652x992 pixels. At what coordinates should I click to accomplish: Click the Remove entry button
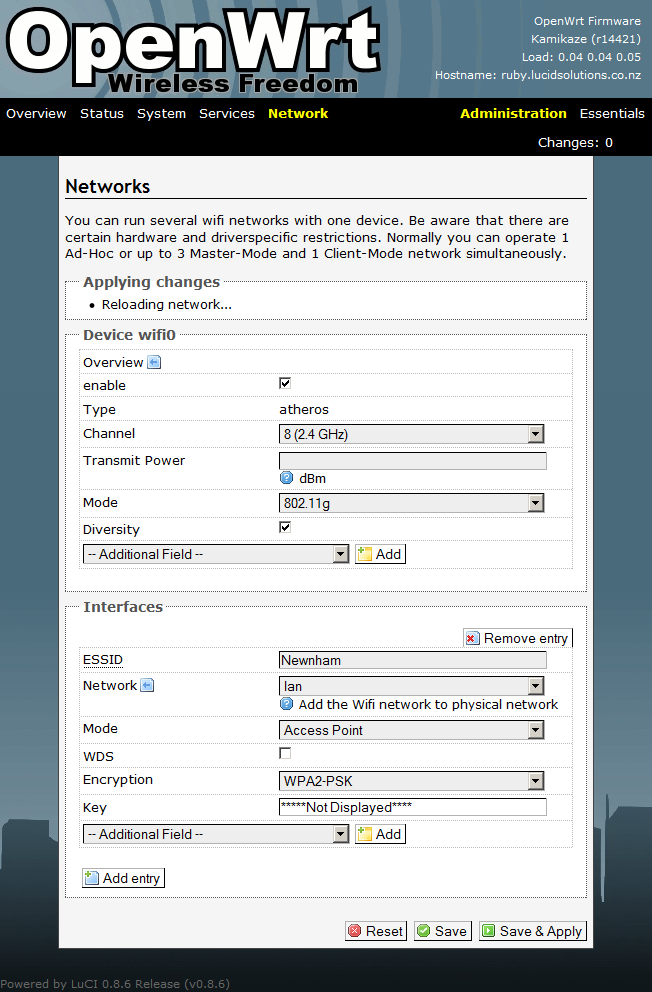pos(517,638)
